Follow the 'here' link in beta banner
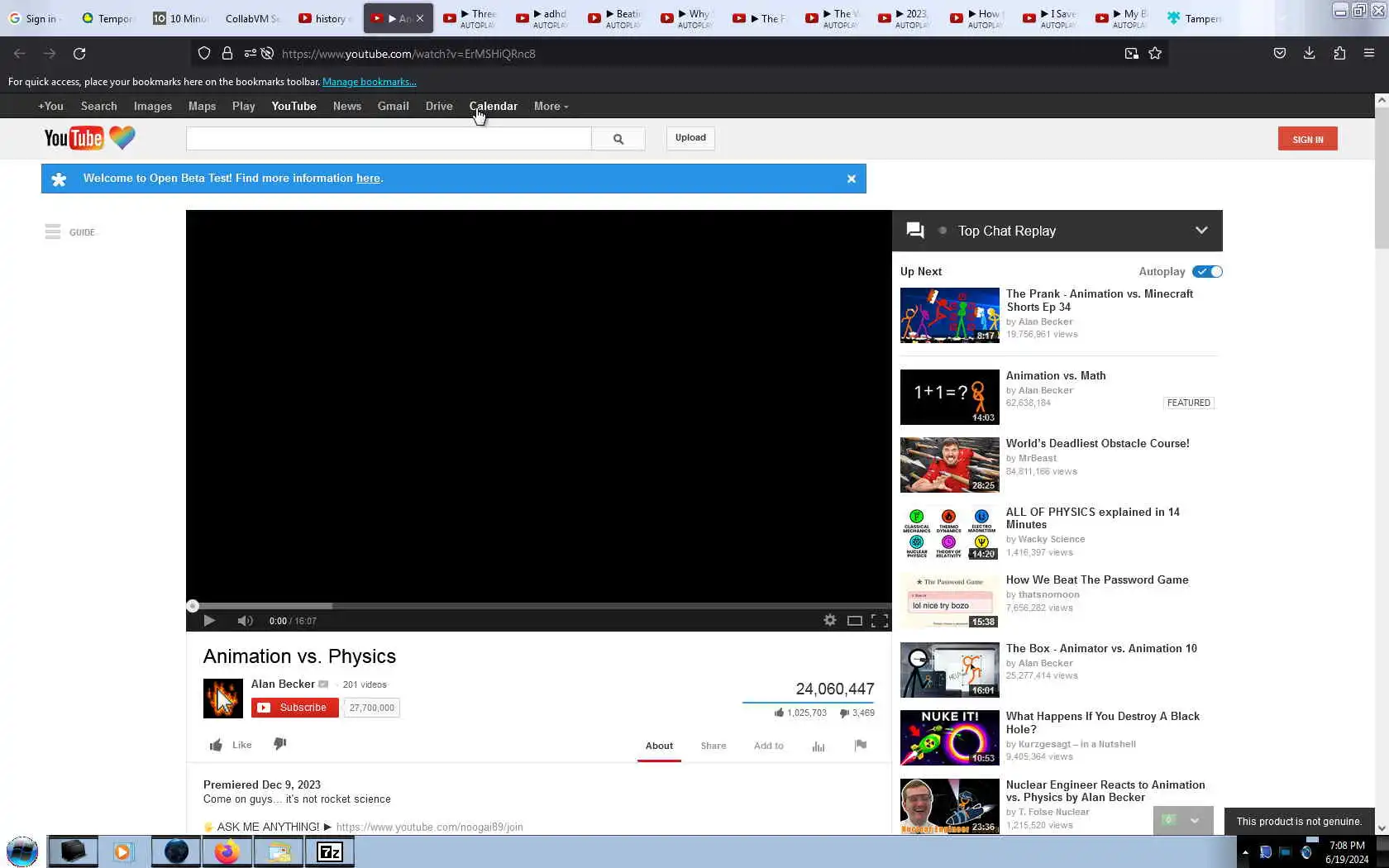 click(x=368, y=179)
